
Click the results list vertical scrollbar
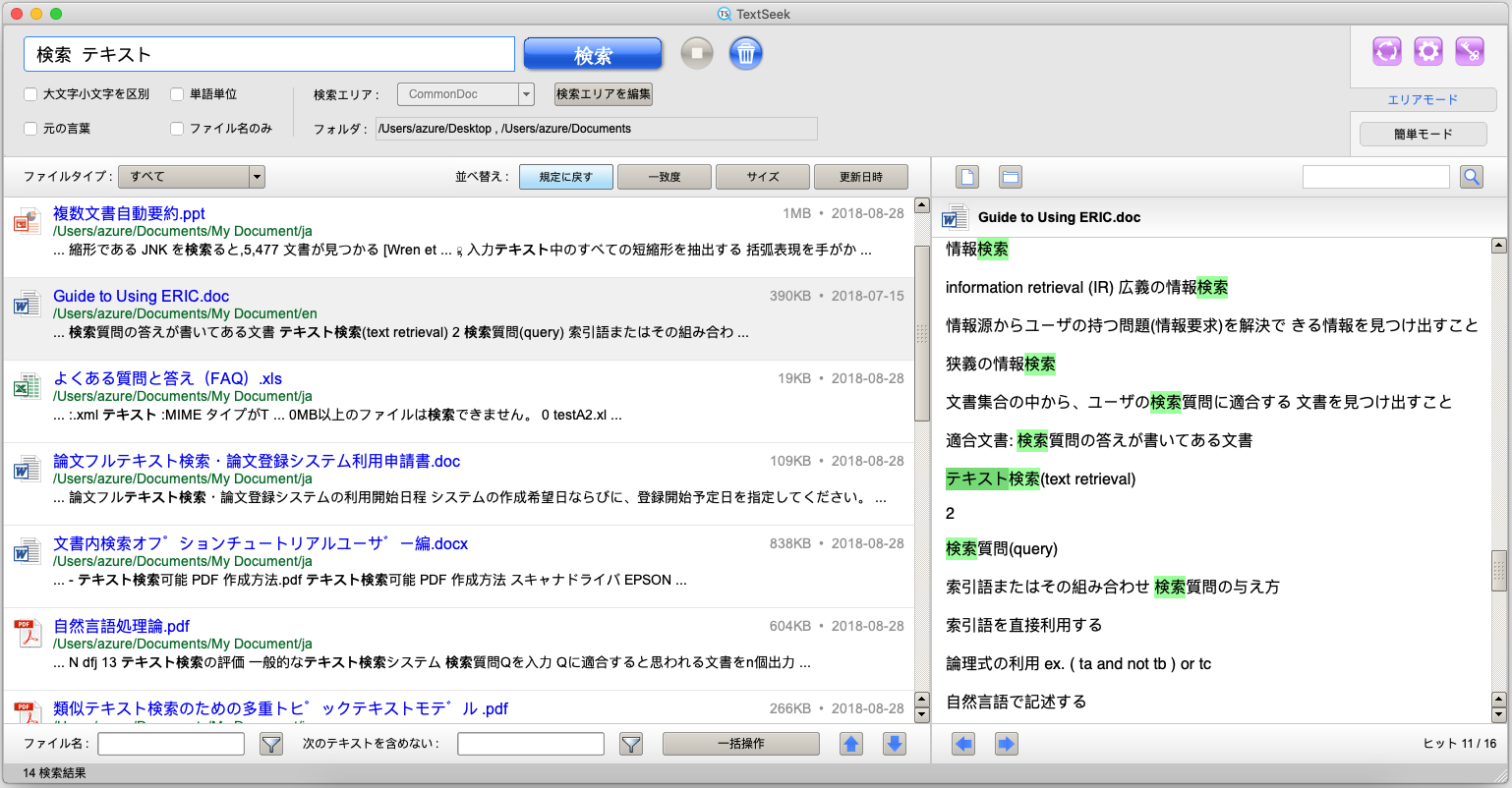pyautogui.click(x=921, y=334)
